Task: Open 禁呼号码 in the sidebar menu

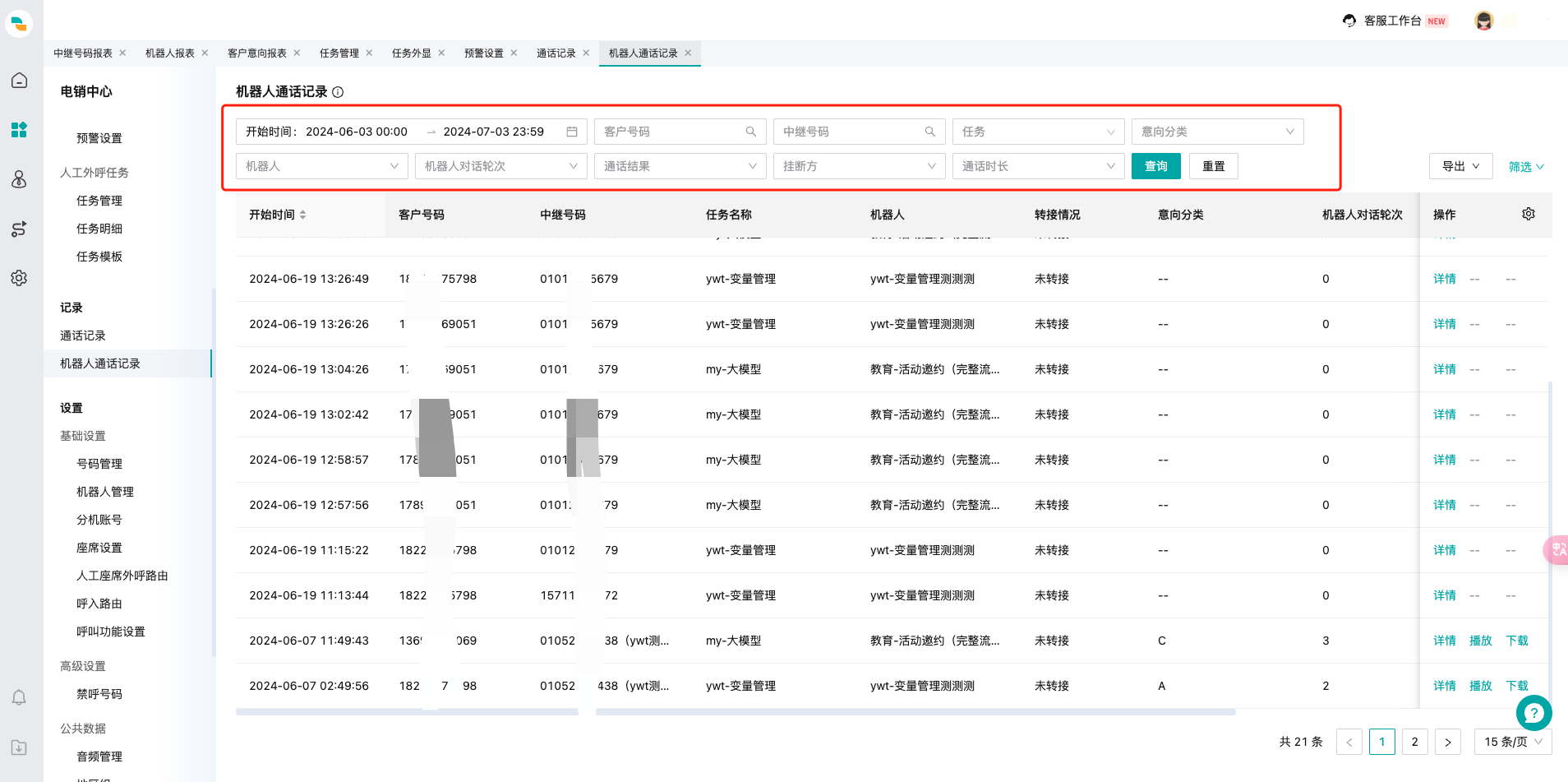Action: point(99,694)
